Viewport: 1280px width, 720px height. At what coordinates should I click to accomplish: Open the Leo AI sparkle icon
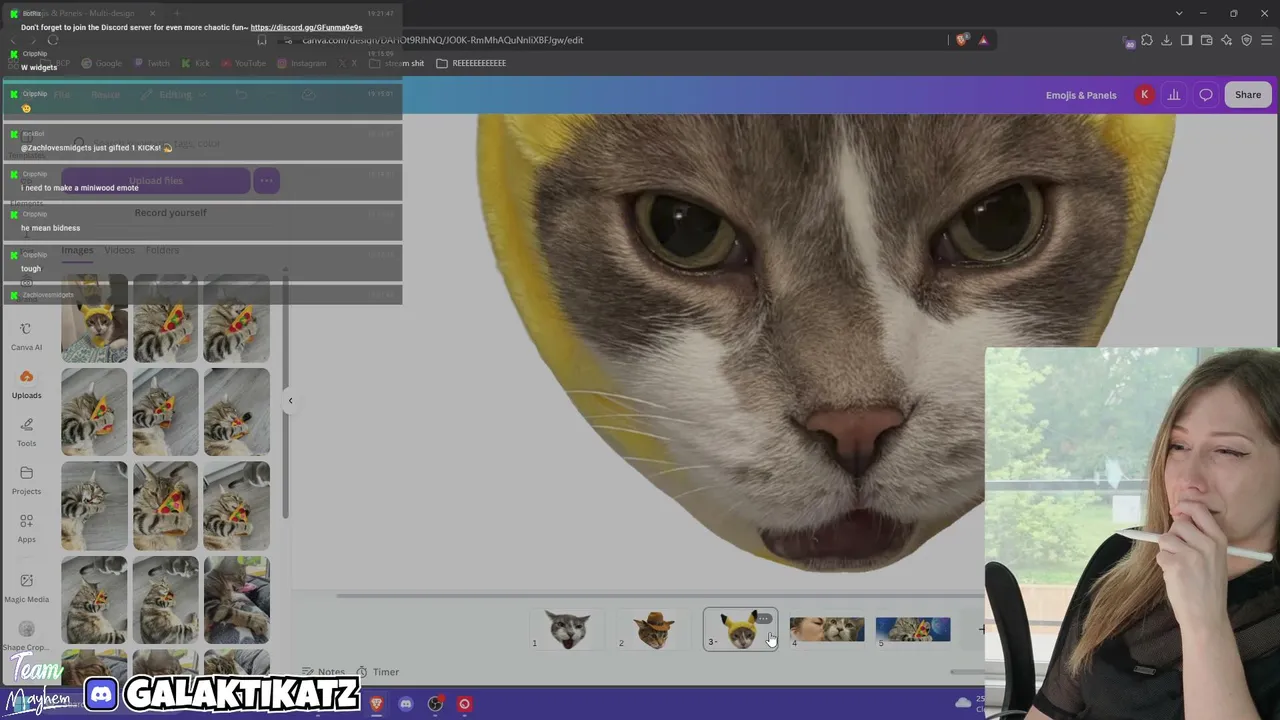pyautogui.click(x=1227, y=40)
